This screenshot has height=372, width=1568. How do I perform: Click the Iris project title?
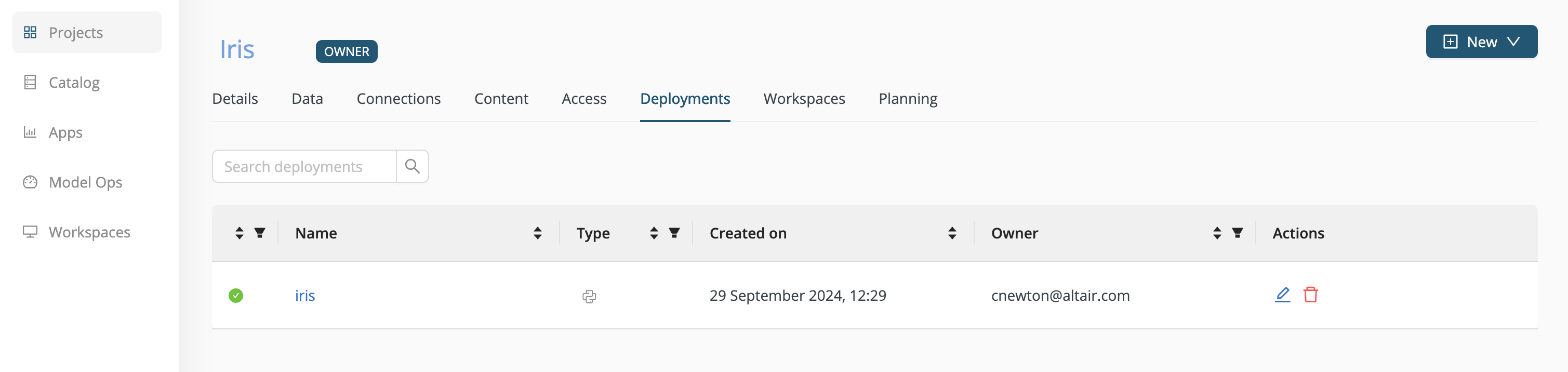click(237, 50)
